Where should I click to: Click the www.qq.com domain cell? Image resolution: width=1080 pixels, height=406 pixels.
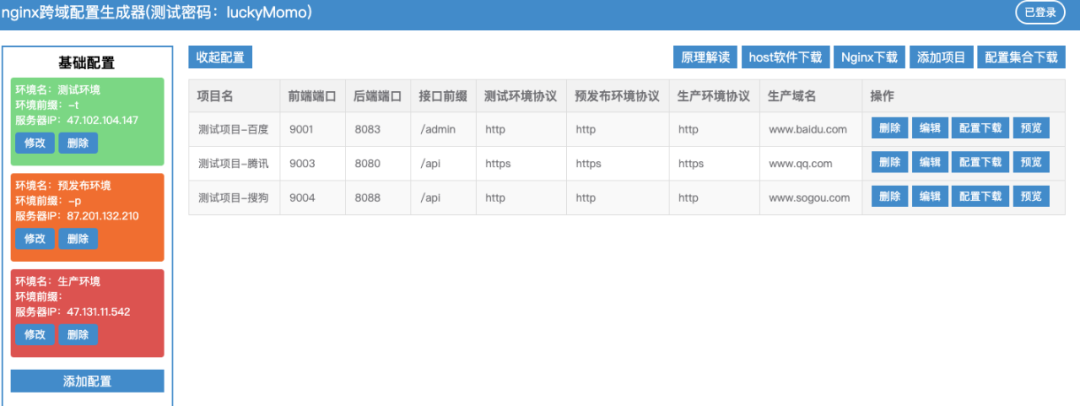[811, 163]
